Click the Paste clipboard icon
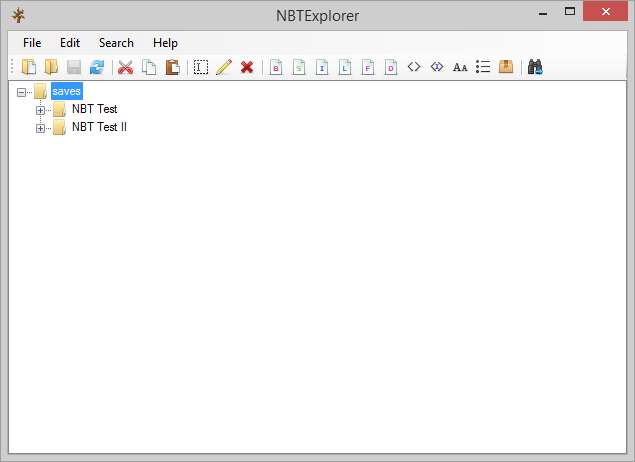The height and width of the screenshot is (462, 635). point(172,67)
